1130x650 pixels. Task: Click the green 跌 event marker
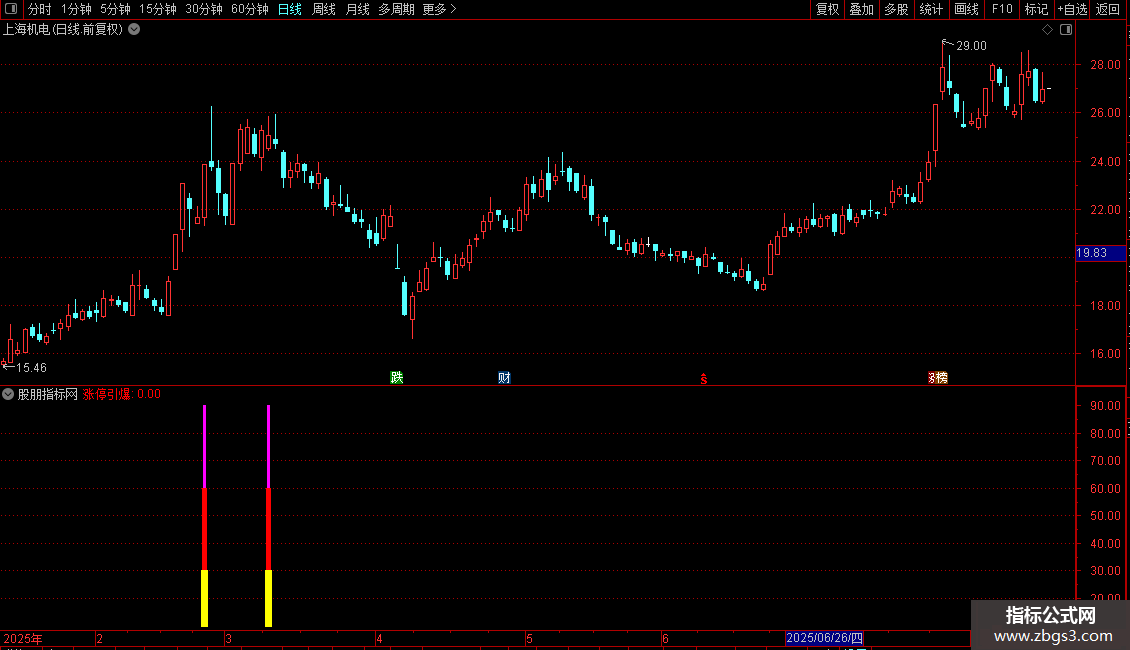(x=396, y=378)
